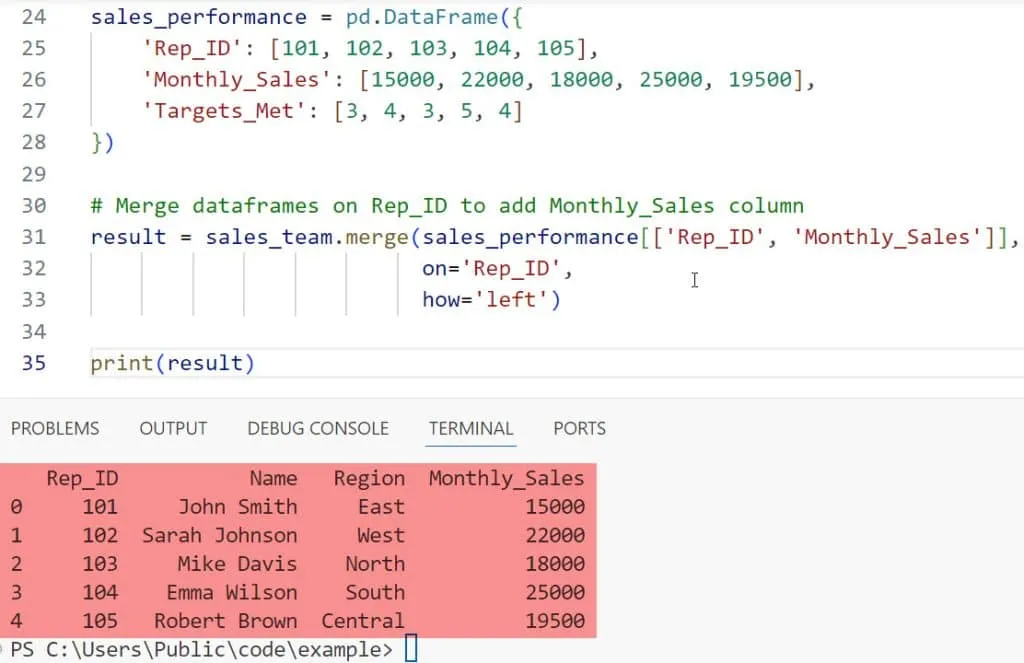This screenshot has height=663, width=1024.
Task: Click John Smith in the terminal output
Action: (x=237, y=507)
